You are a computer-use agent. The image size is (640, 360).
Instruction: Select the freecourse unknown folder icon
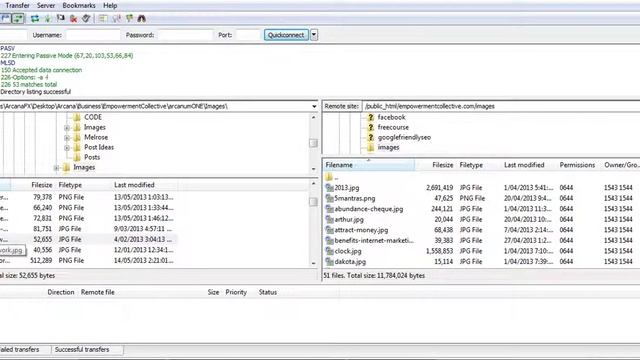click(371, 127)
